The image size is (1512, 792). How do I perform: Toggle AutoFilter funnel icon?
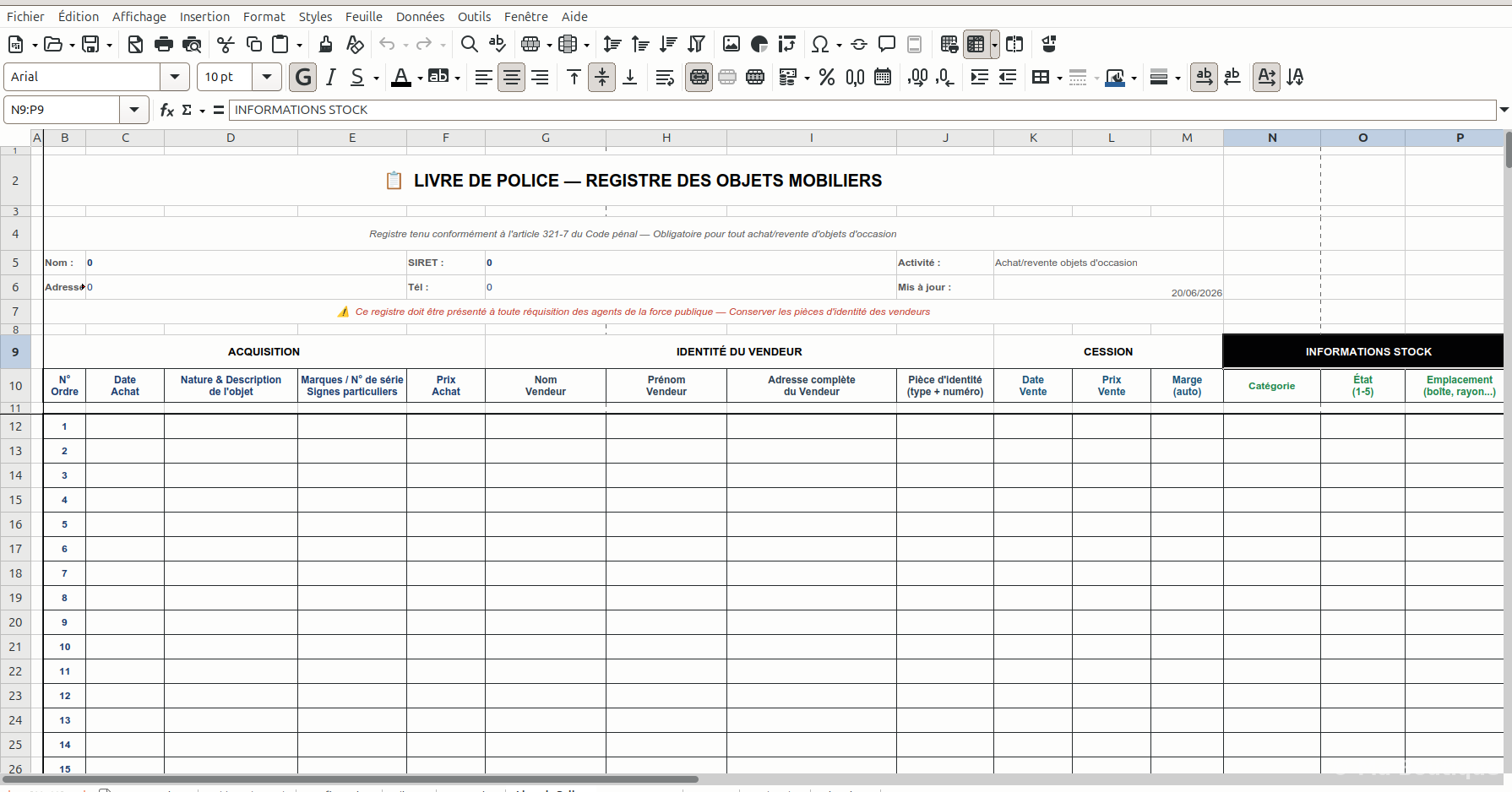pos(696,44)
